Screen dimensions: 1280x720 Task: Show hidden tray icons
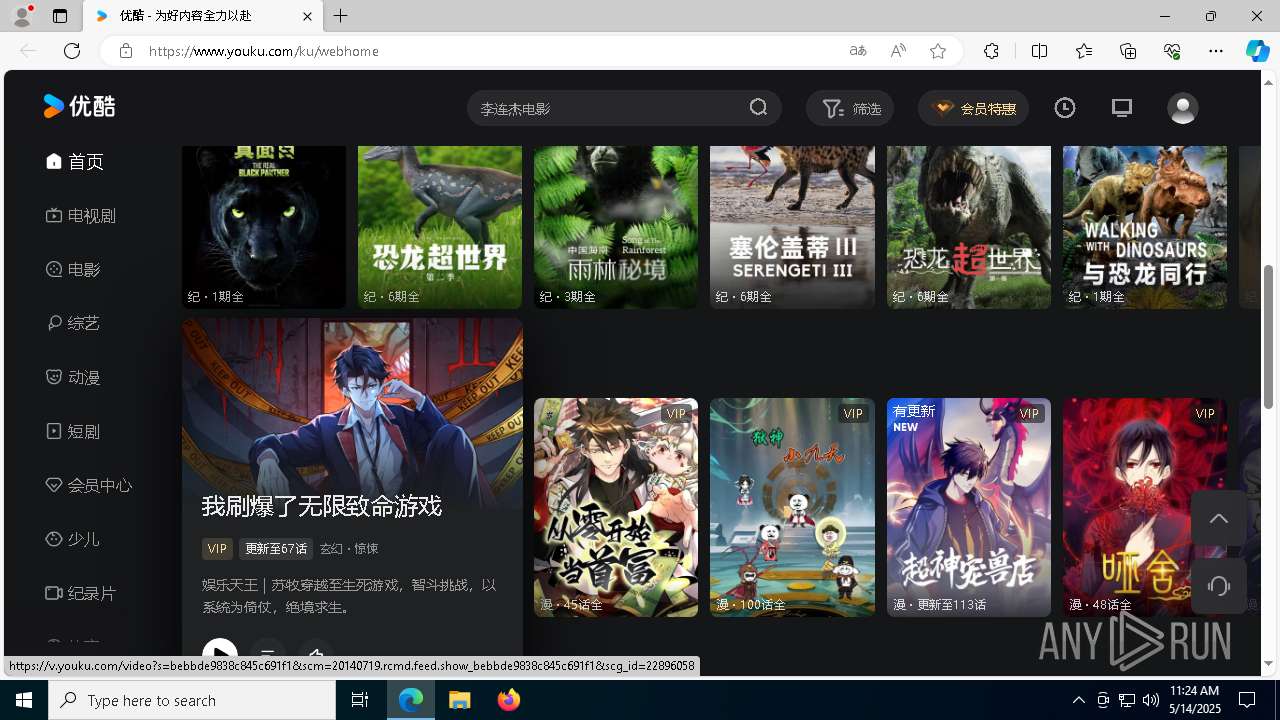(x=1079, y=700)
